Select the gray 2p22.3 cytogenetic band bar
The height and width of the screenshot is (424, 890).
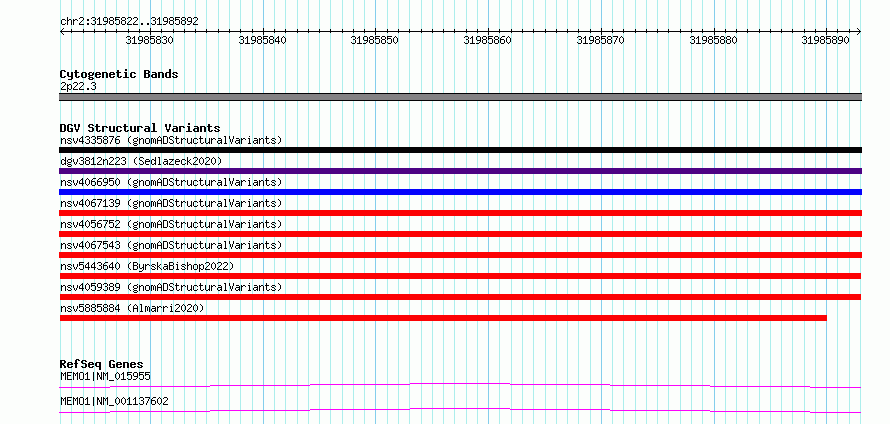(460, 97)
